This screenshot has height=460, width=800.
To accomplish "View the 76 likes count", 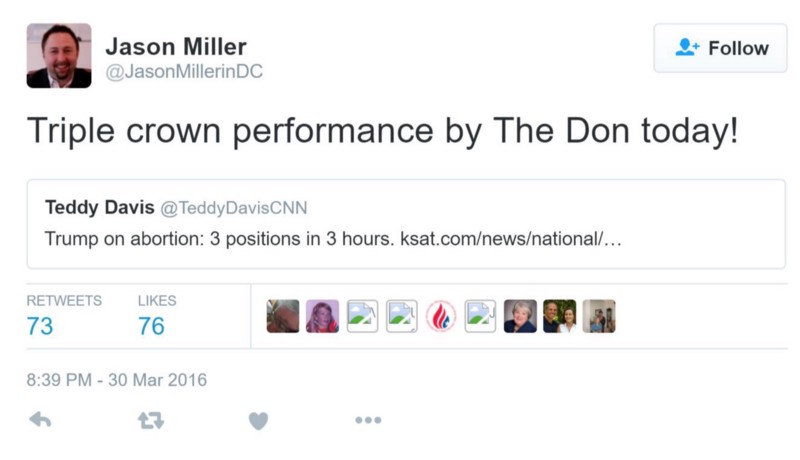I will (151, 326).
